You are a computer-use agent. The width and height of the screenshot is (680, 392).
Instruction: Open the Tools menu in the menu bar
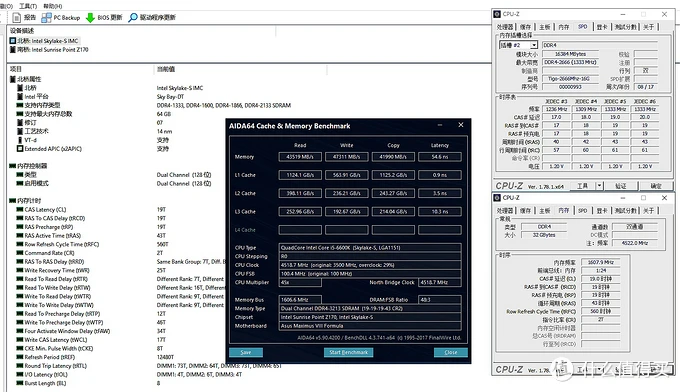pyautogui.click(x=28, y=6)
